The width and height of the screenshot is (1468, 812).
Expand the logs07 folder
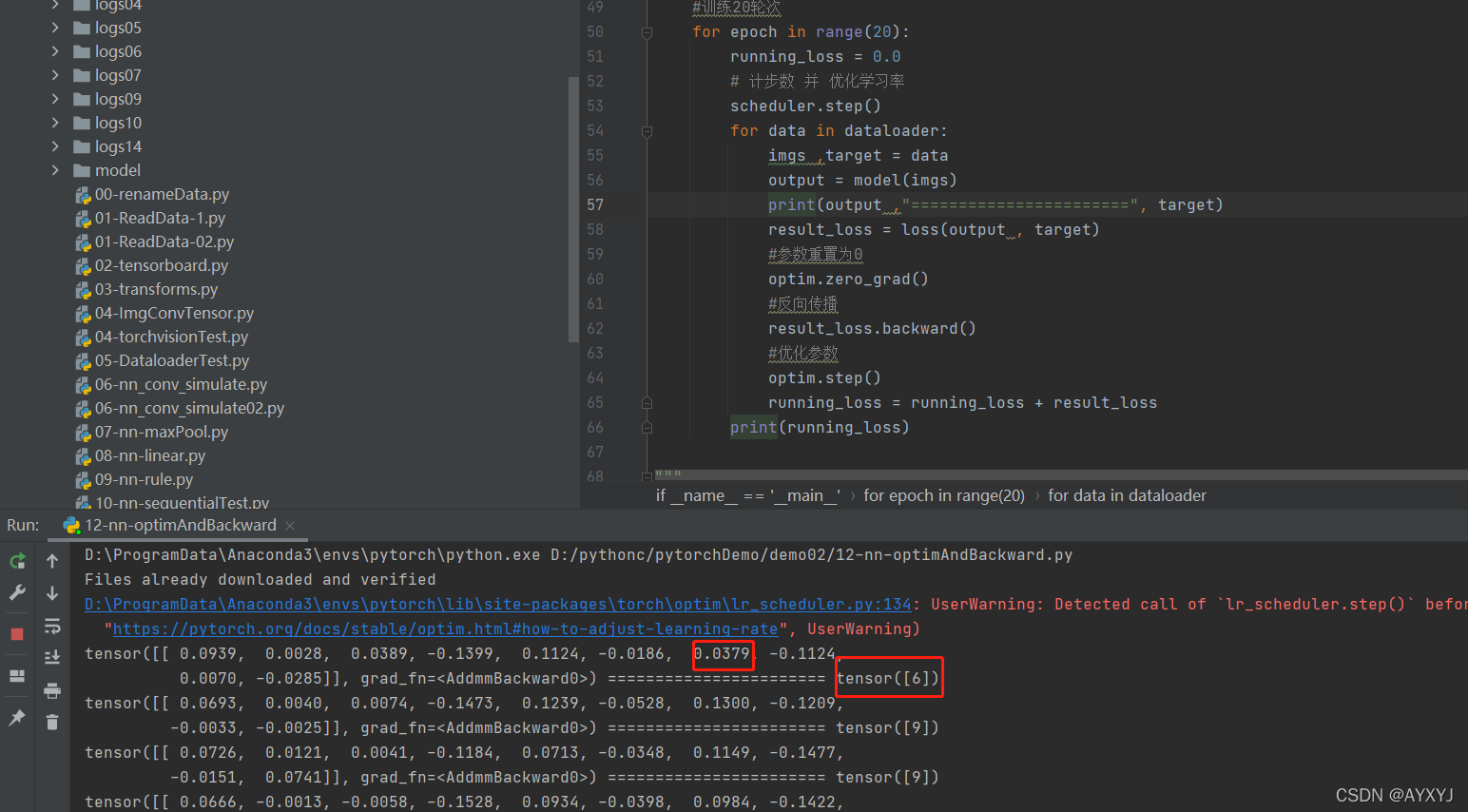point(55,75)
